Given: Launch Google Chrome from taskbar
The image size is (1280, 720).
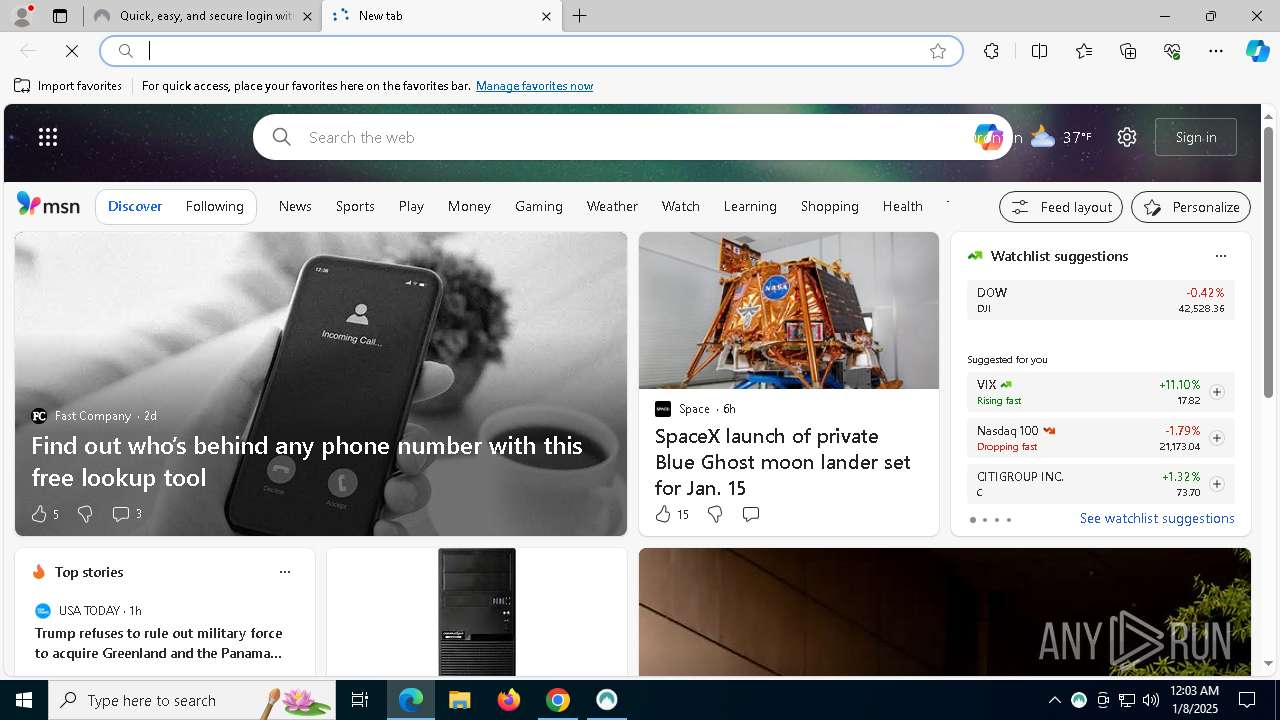Looking at the screenshot, I should pyautogui.click(x=558, y=700).
